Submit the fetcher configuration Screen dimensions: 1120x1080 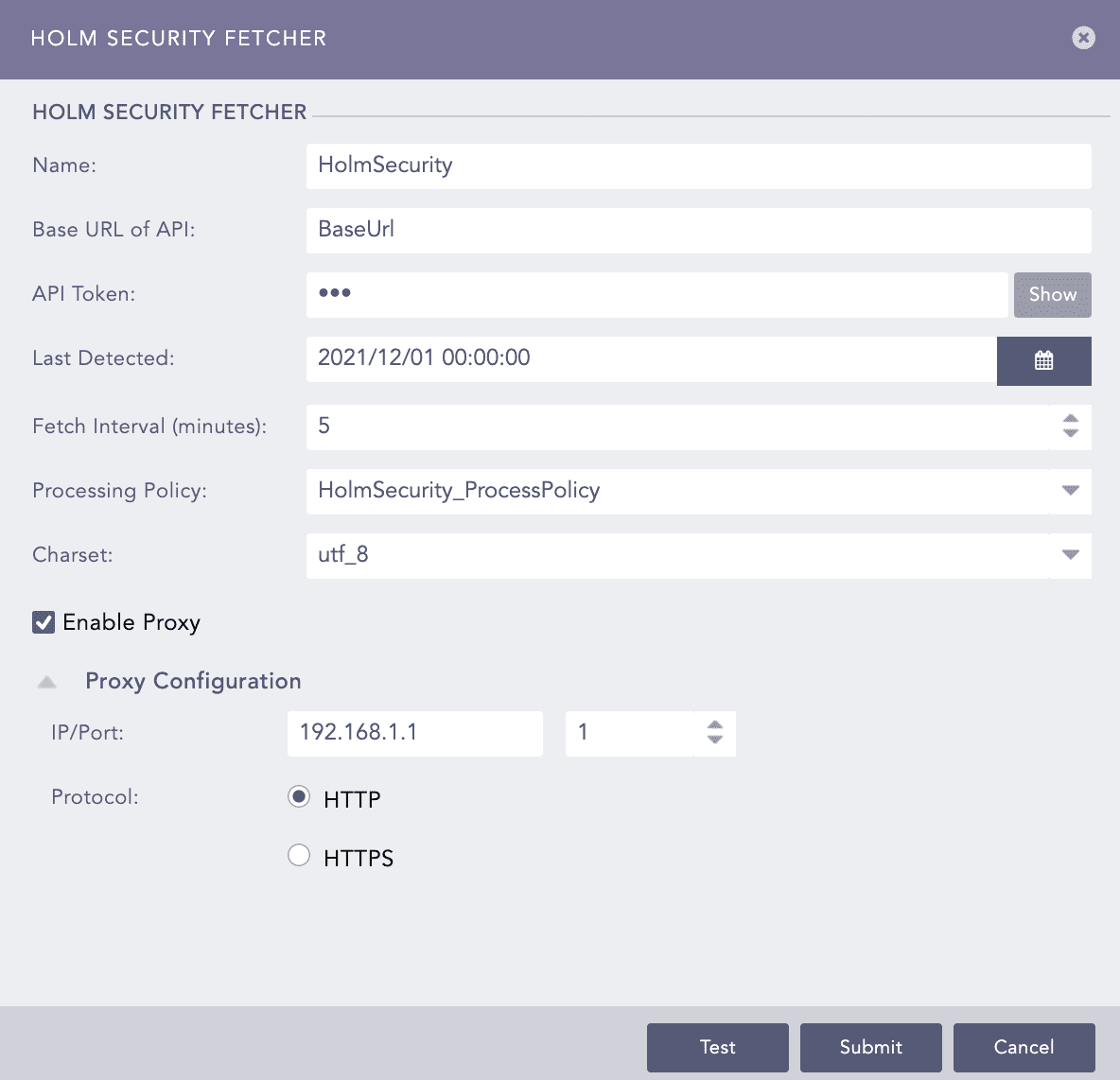[x=870, y=1047]
